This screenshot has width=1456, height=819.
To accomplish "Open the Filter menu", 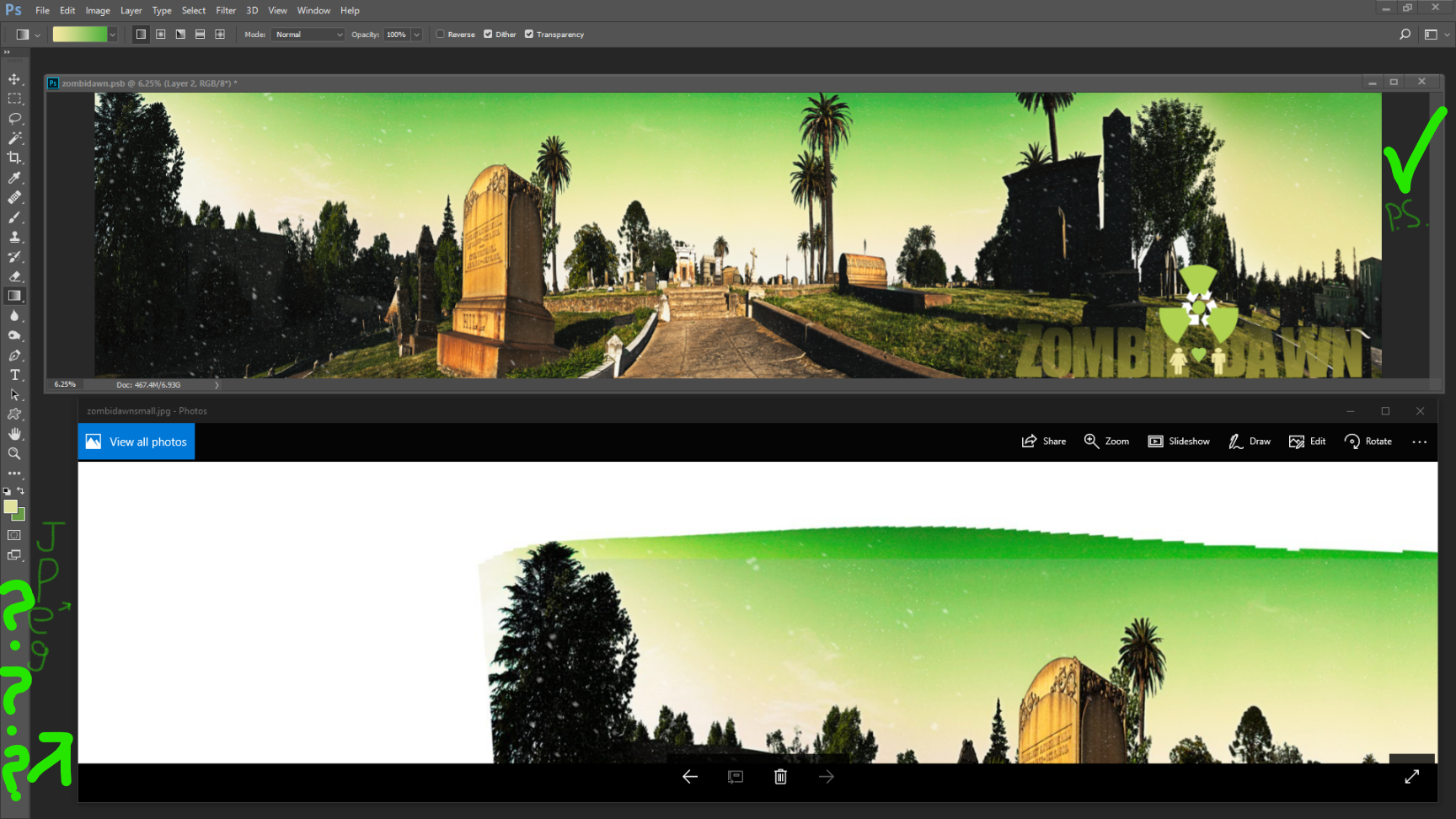I will click(x=226, y=10).
